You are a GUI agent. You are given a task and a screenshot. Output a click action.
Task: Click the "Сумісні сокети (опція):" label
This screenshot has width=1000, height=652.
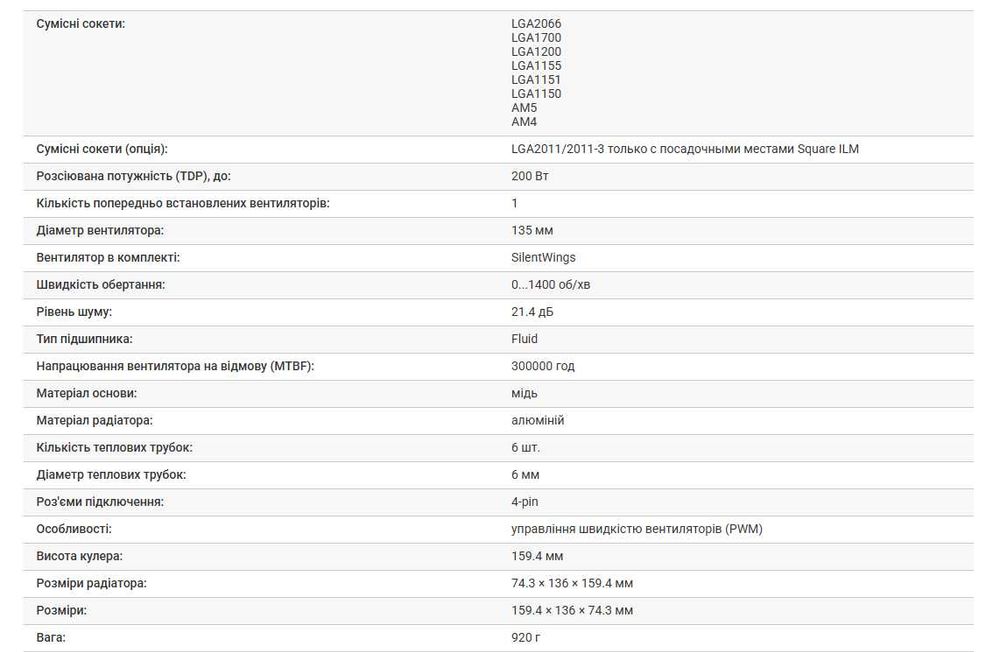click(102, 149)
